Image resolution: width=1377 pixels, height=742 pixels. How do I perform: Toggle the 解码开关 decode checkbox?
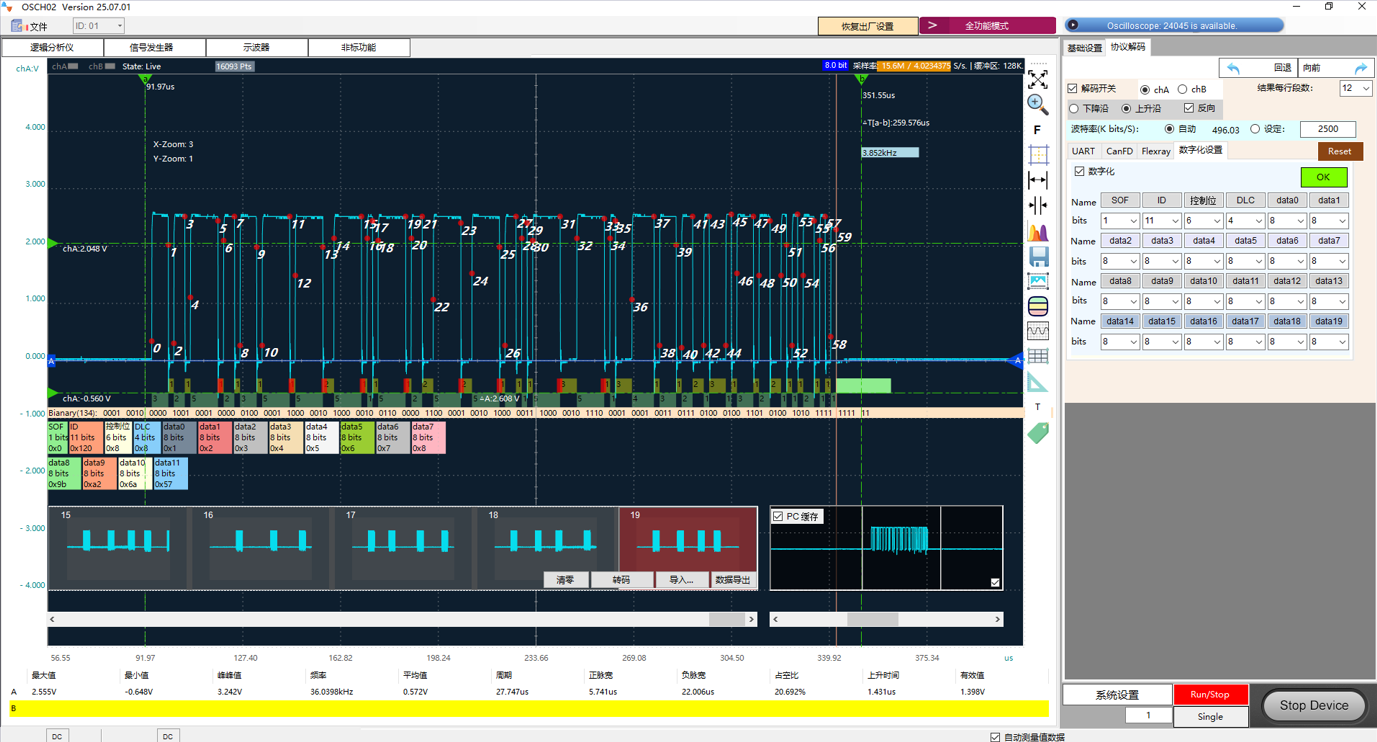[1073, 89]
